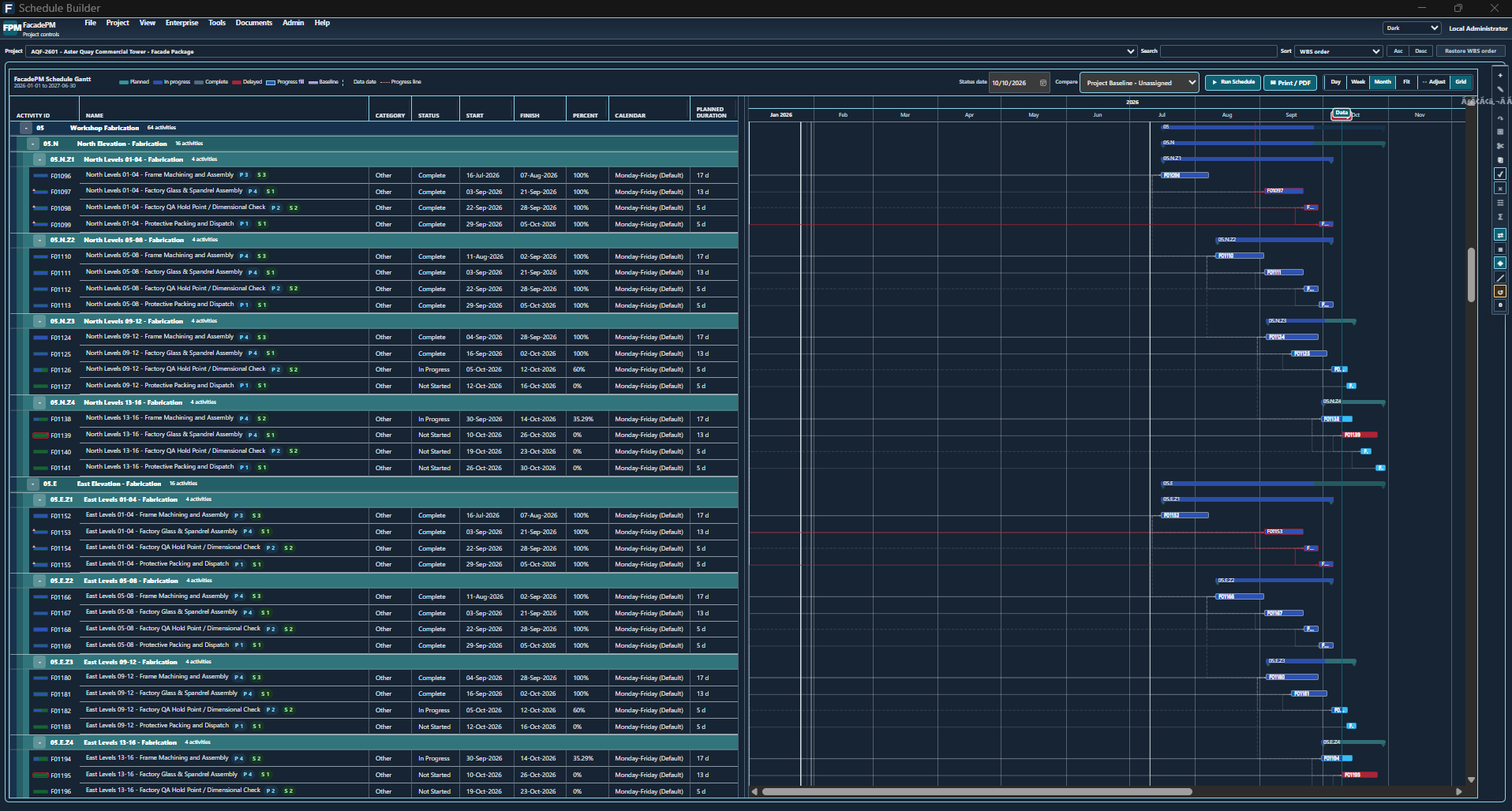This screenshot has height=811, width=1512.
Task: Set sort direction to Desc
Action: (x=1421, y=51)
